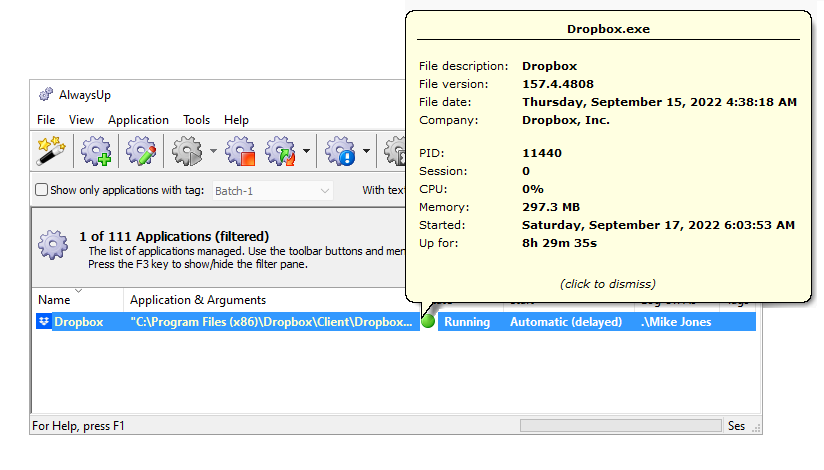Click the Edit Application pencil gear icon
Image resolution: width=824 pixels, height=470 pixels.
(141, 151)
